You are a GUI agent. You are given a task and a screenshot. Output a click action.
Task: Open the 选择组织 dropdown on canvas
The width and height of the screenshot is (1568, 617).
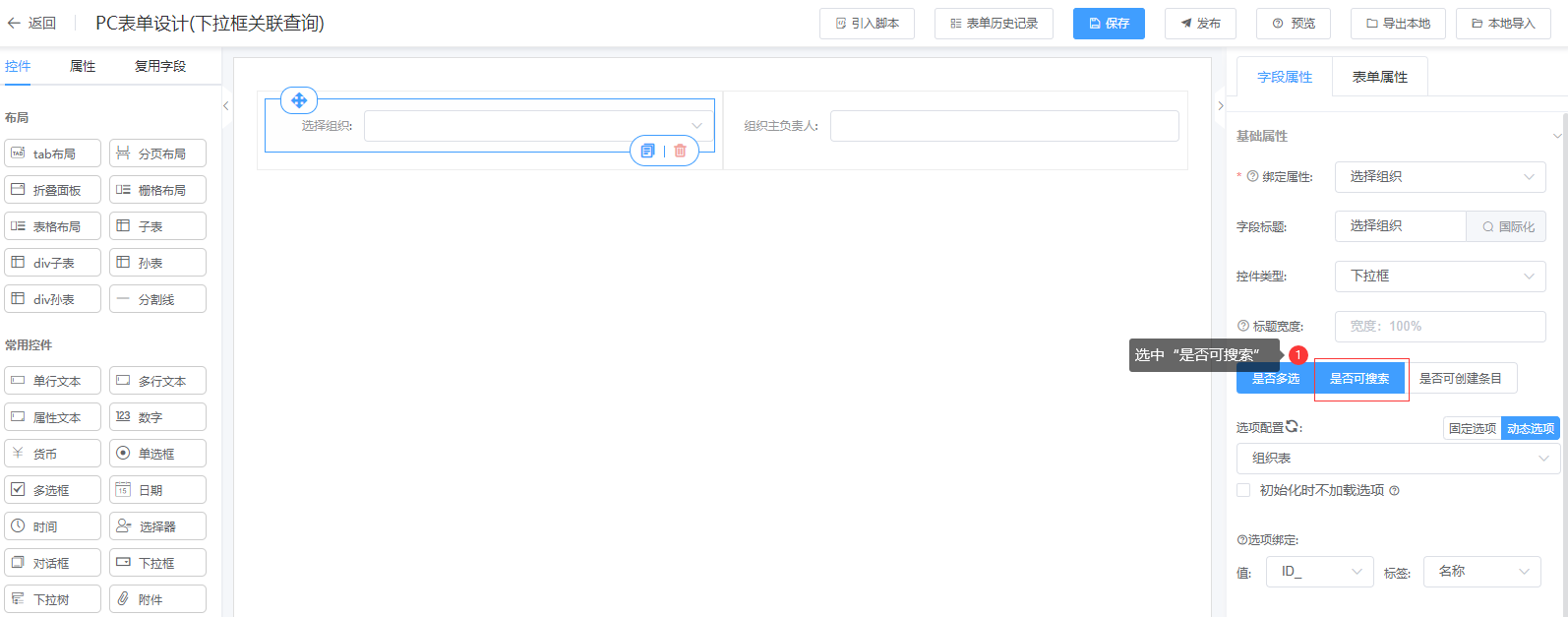[x=538, y=126]
